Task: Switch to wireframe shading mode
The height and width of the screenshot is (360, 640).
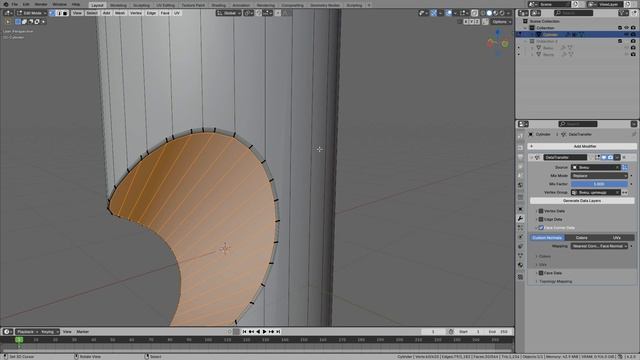Action: 483,13
